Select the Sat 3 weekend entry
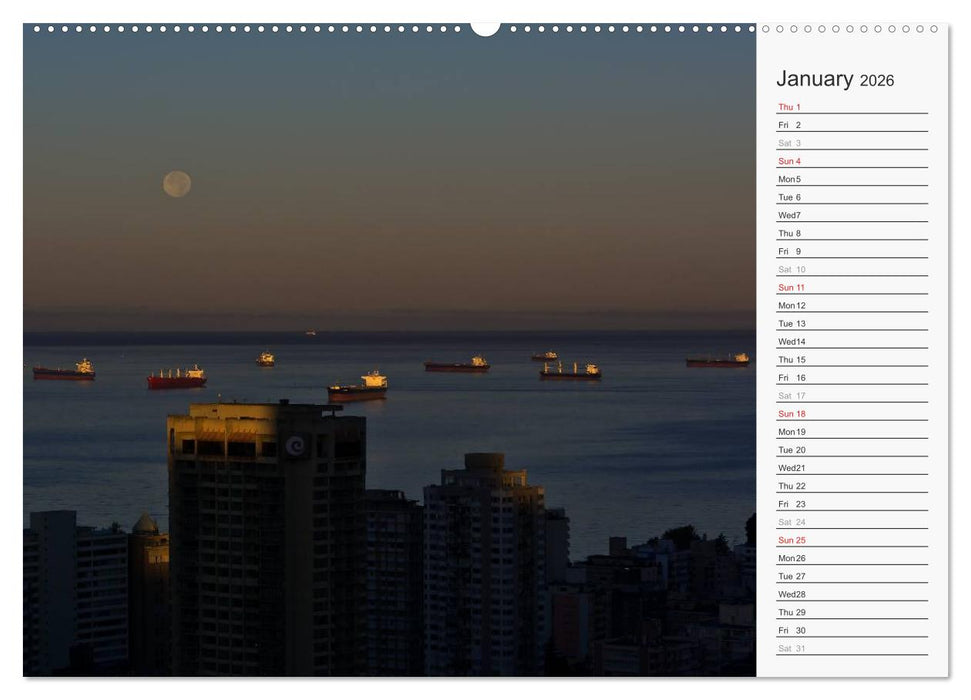 coord(789,142)
